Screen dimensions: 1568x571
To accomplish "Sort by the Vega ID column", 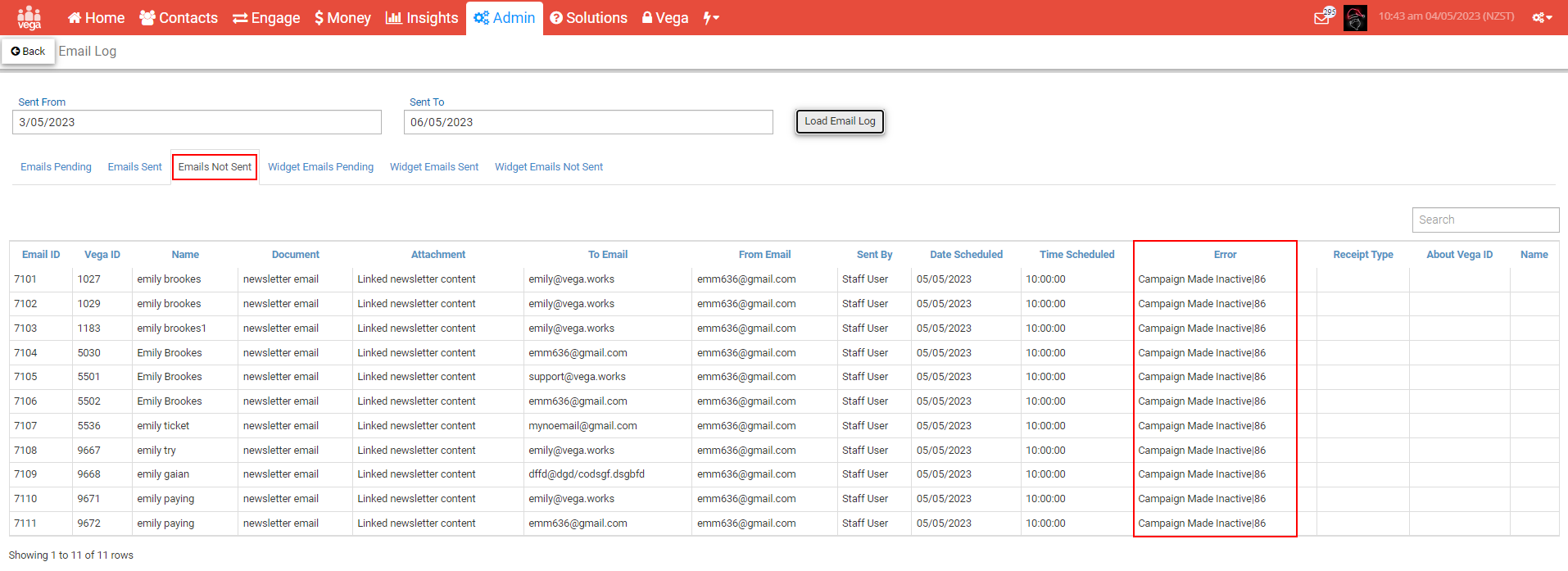I will pos(102,255).
